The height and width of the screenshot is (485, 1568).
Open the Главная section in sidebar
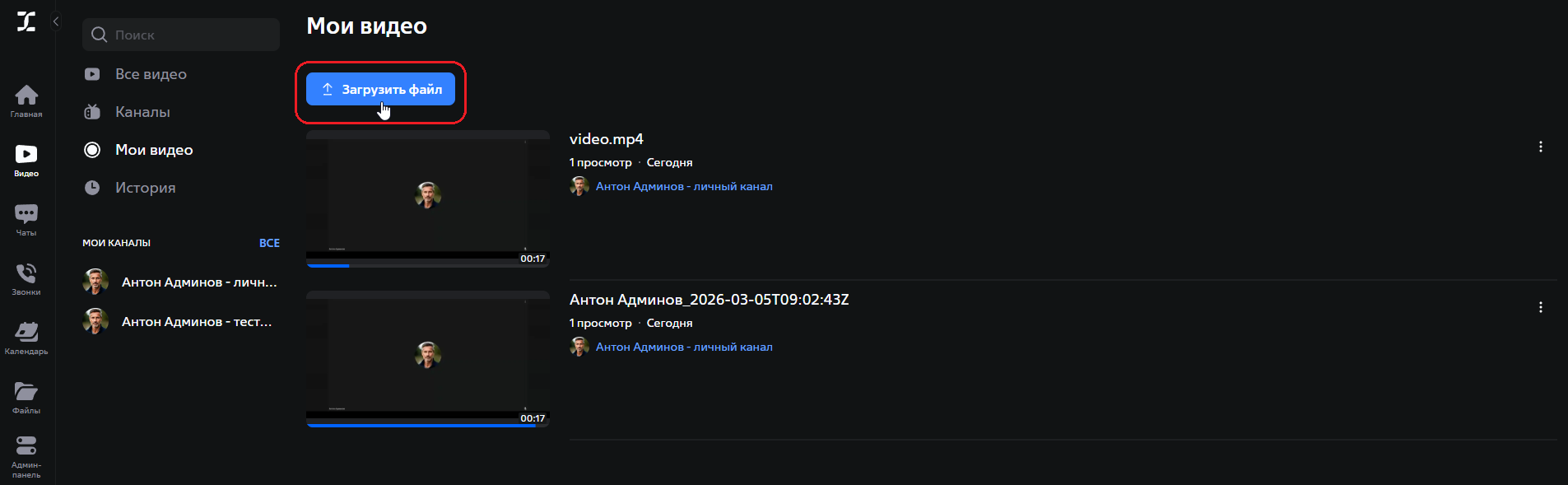26,99
